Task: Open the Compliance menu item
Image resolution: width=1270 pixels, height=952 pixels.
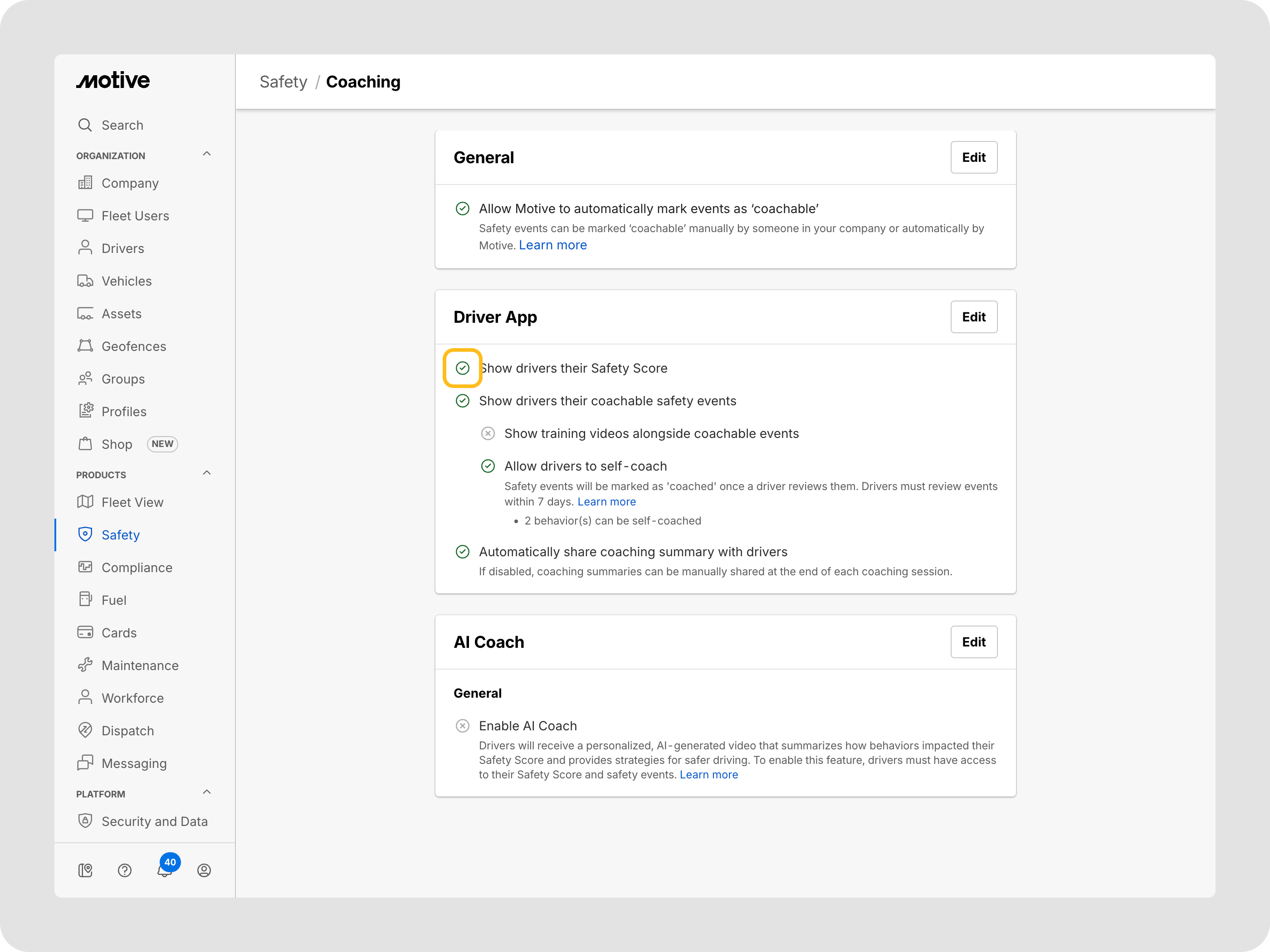Action: pos(137,568)
